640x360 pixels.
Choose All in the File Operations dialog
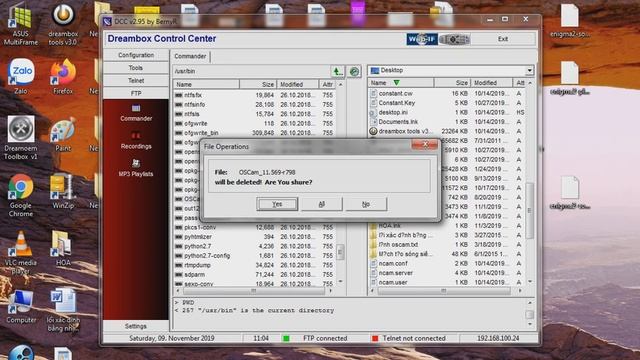[322, 204]
